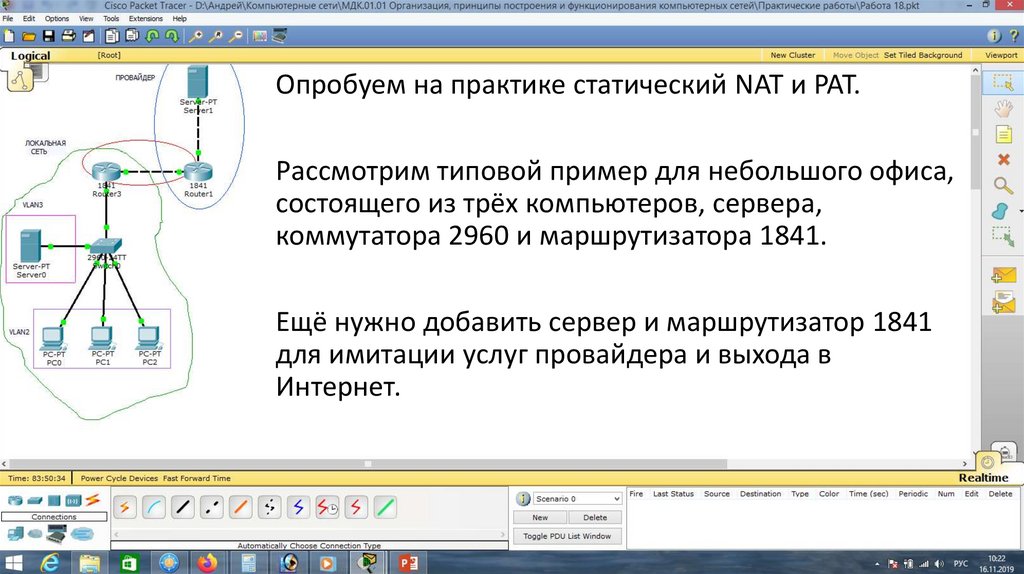
Task: Copy selection with the copy icon
Action: point(112,36)
